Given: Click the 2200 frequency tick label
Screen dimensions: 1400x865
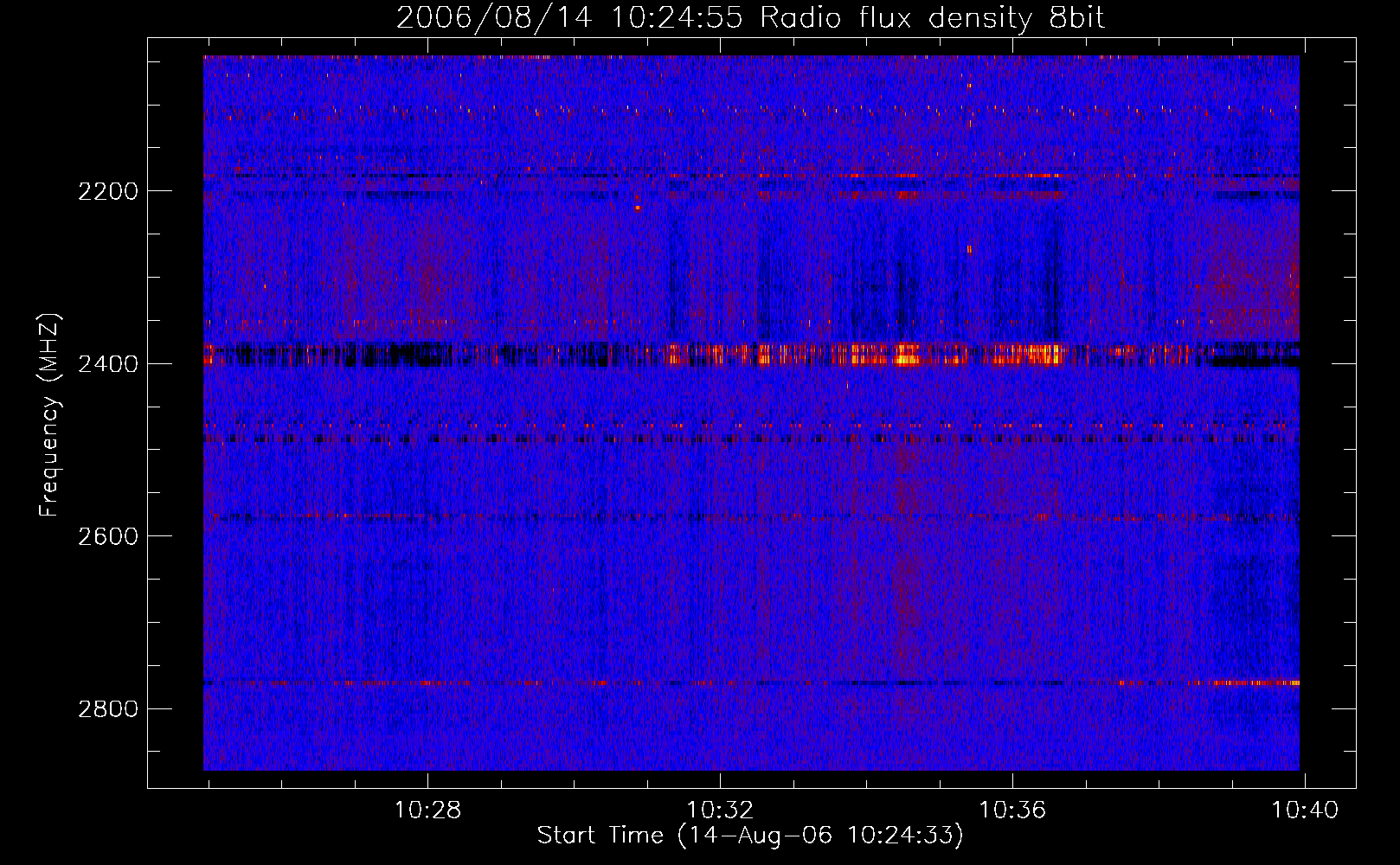Looking at the screenshot, I should pyautogui.click(x=108, y=191).
